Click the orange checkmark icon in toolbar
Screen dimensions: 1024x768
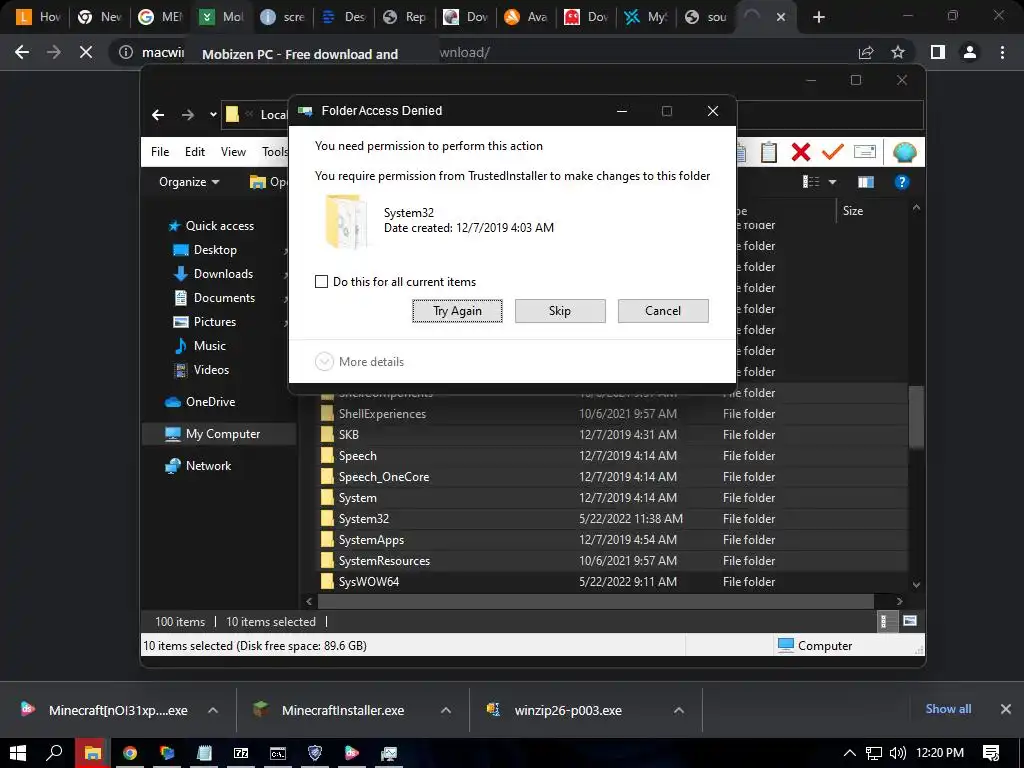832,152
